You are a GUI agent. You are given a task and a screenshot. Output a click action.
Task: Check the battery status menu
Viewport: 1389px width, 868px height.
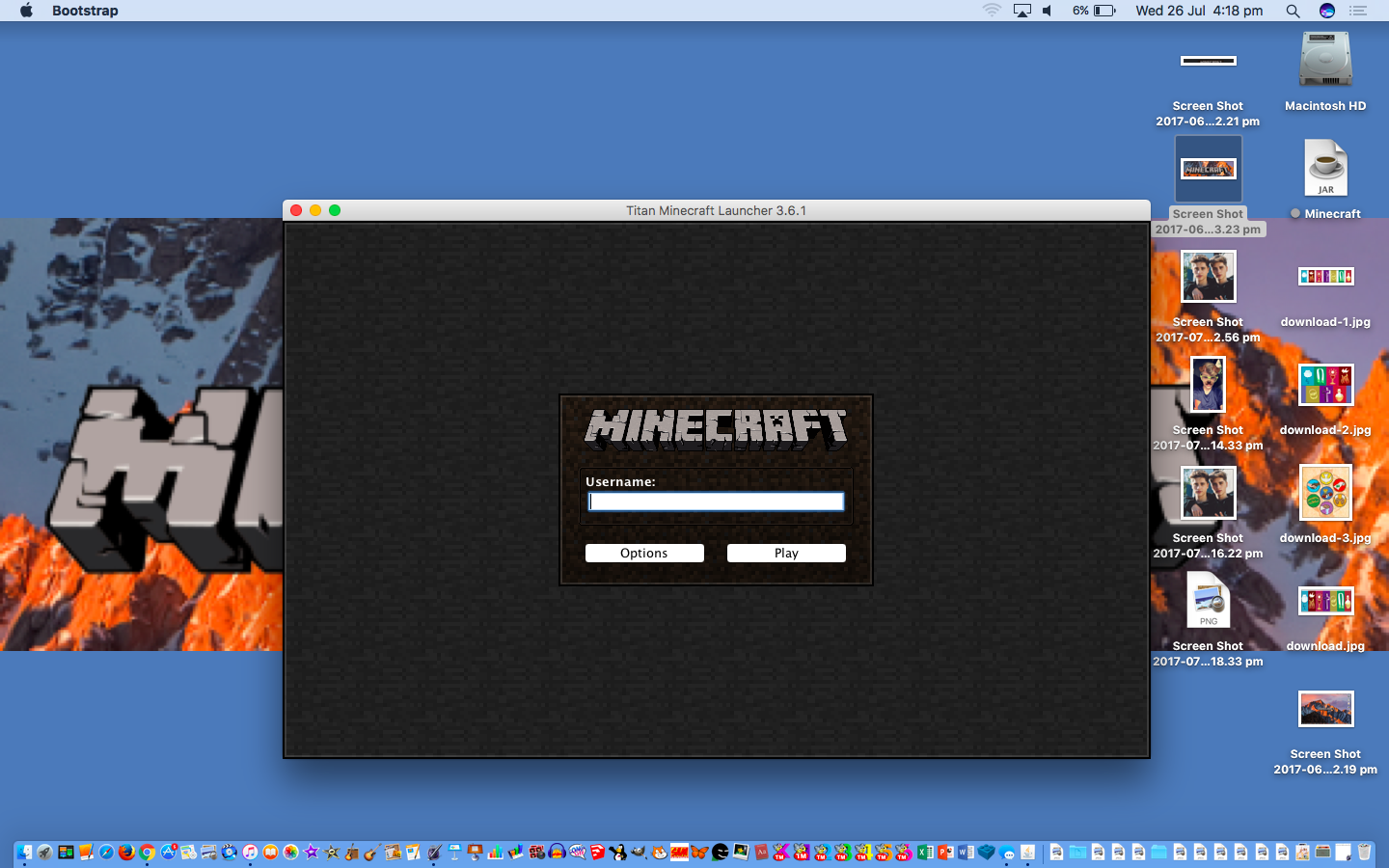coord(1094,11)
